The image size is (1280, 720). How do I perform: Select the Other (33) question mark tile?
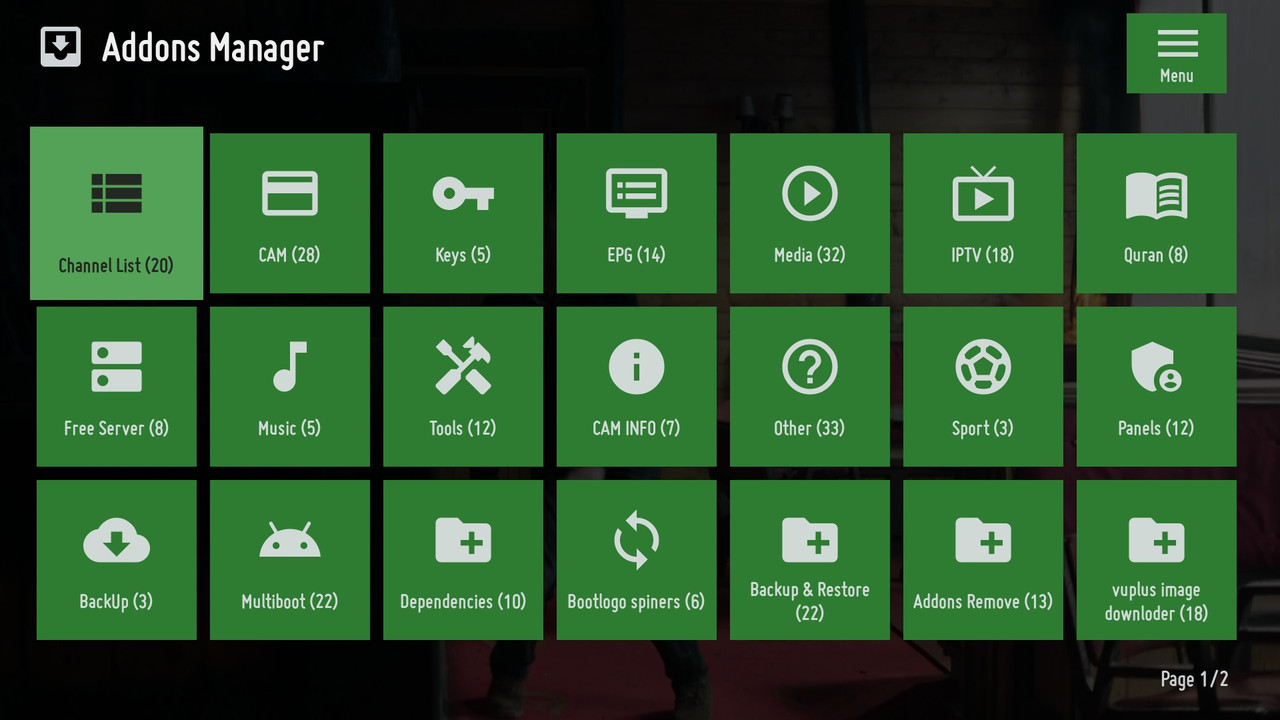(810, 387)
